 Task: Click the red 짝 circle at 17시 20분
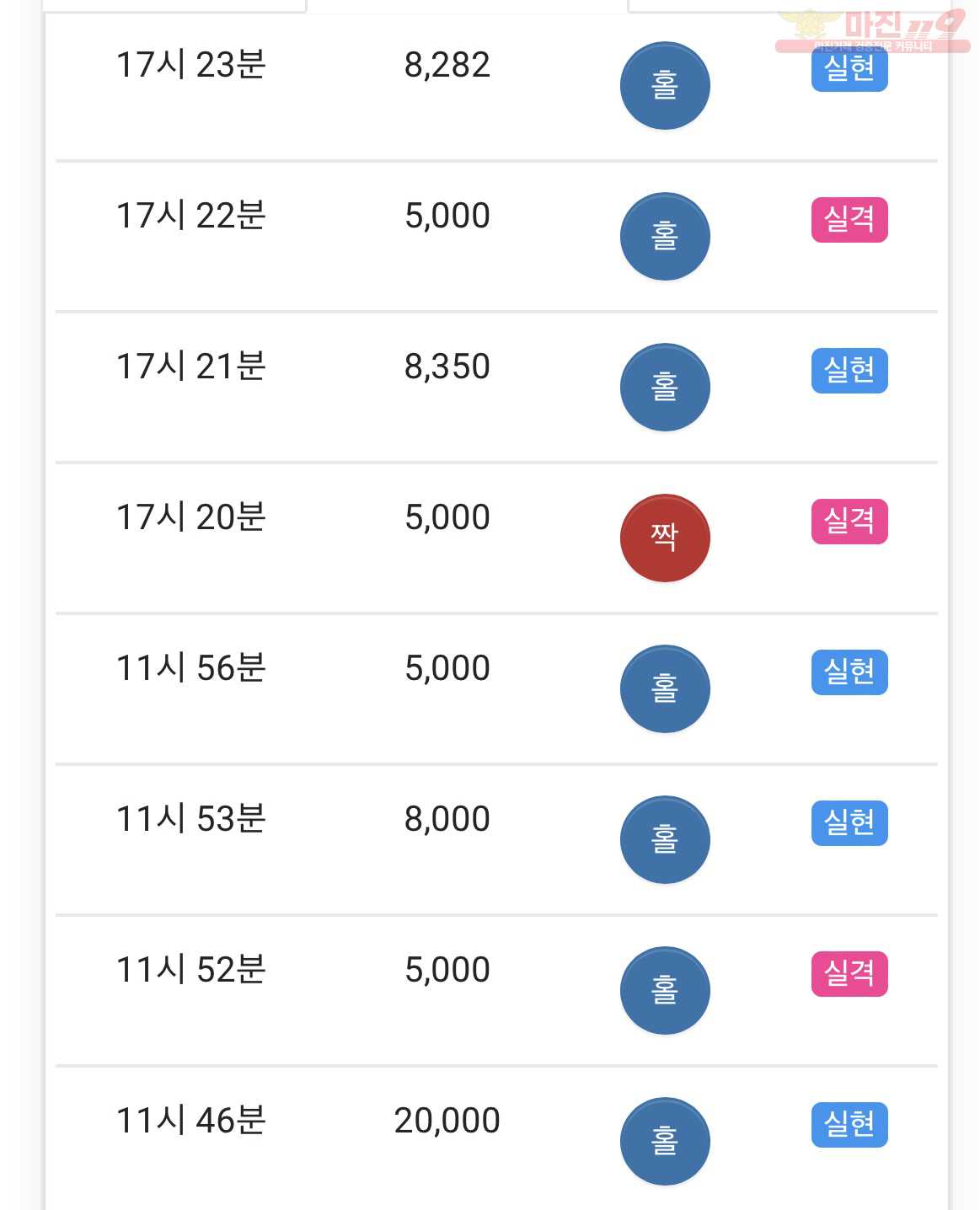click(665, 538)
